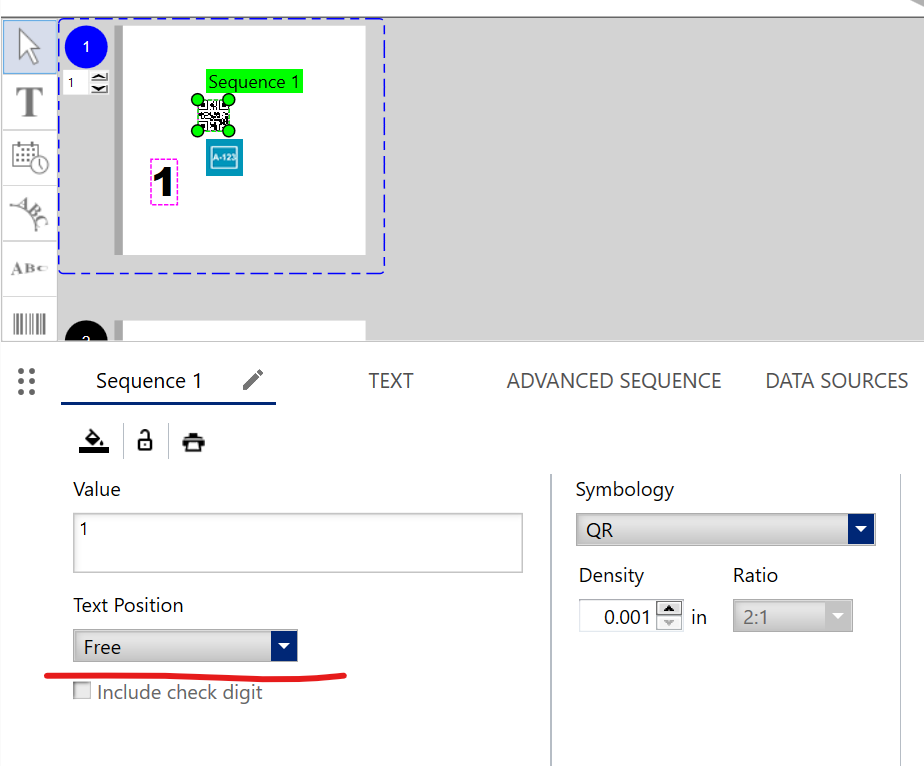Image resolution: width=924 pixels, height=766 pixels.
Task: Switch to the TEXT tab
Action: point(390,381)
